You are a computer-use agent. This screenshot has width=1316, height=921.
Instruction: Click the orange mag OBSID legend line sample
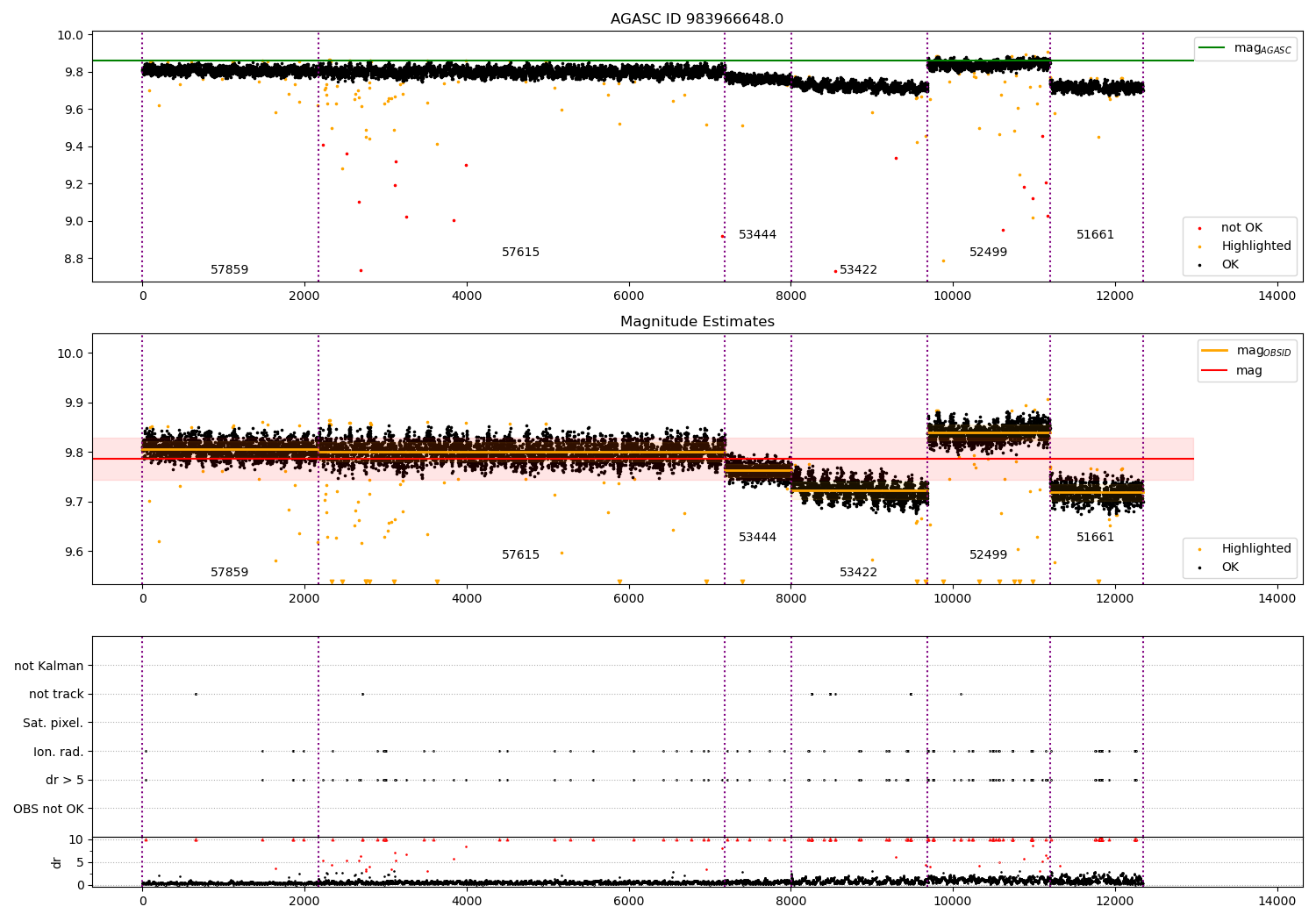click(x=1214, y=351)
